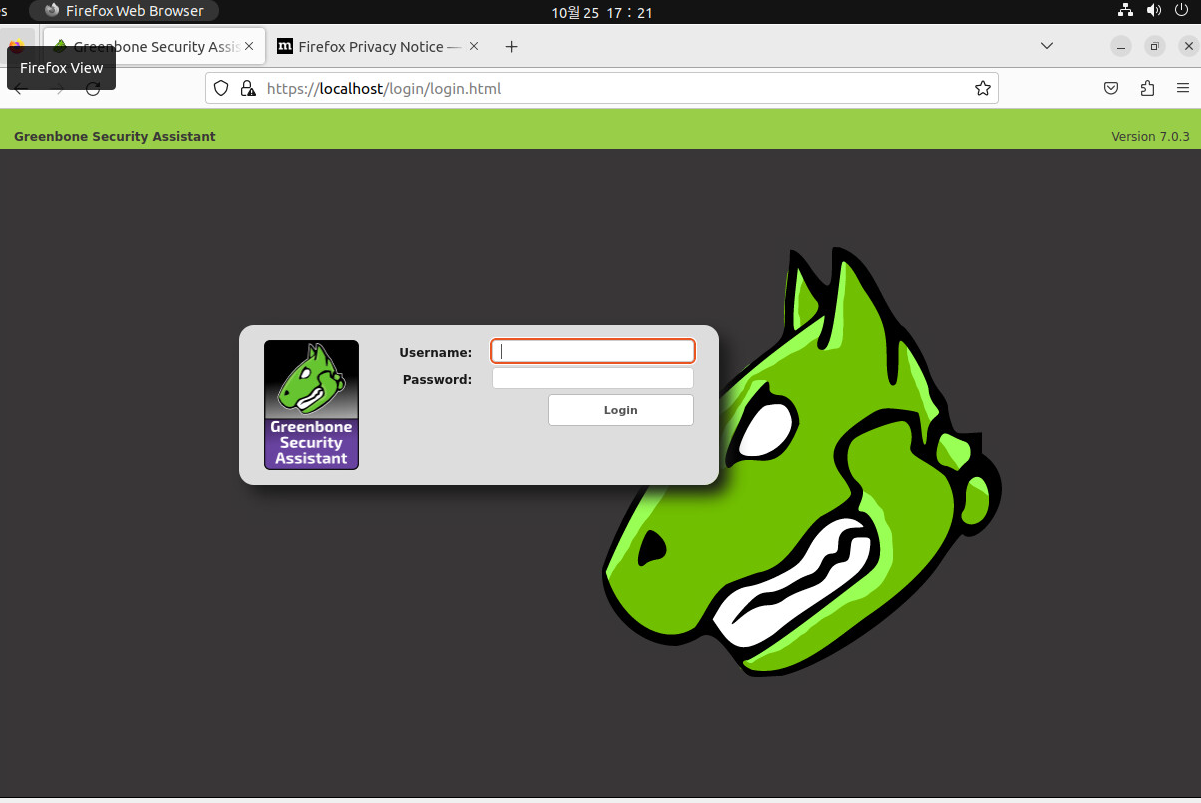Viewport: 1201px width, 803px height.
Task: Click the Password input field
Action: pos(592,378)
